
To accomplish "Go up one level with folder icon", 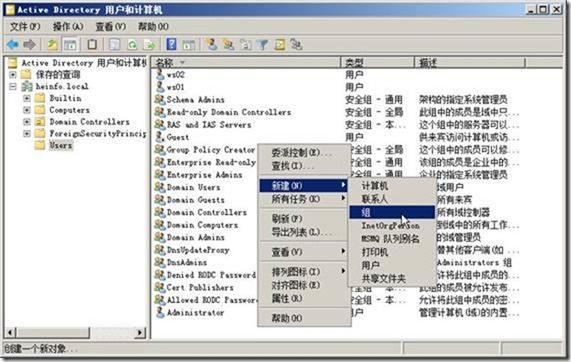I will pyautogui.click(x=52, y=44).
